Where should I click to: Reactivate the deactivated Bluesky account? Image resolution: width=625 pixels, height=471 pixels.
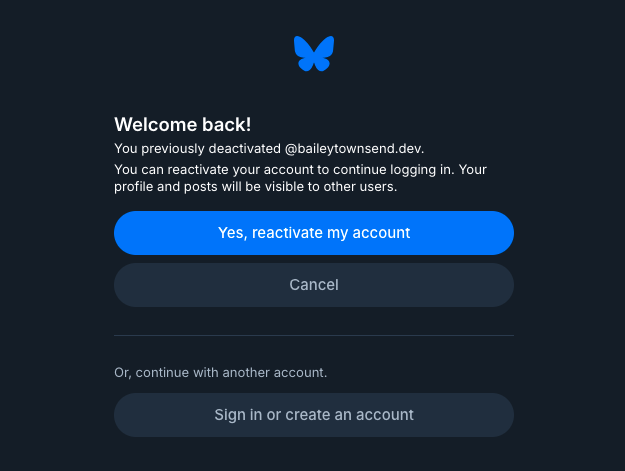313,233
